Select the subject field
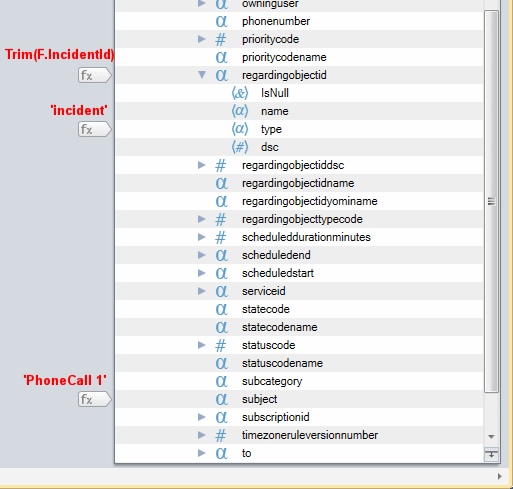This screenshot has height=489, width=513. point(299,399)
